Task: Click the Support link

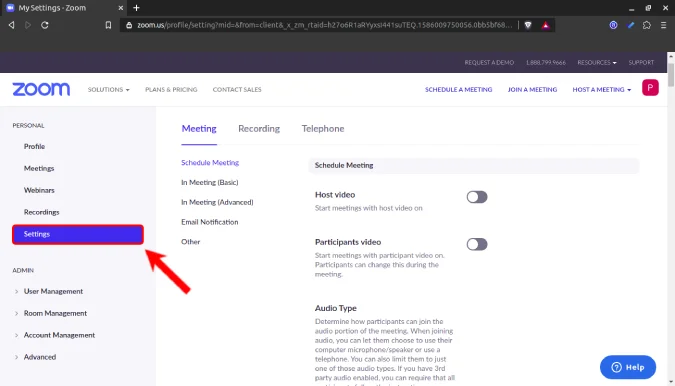Action: (641, 62)
